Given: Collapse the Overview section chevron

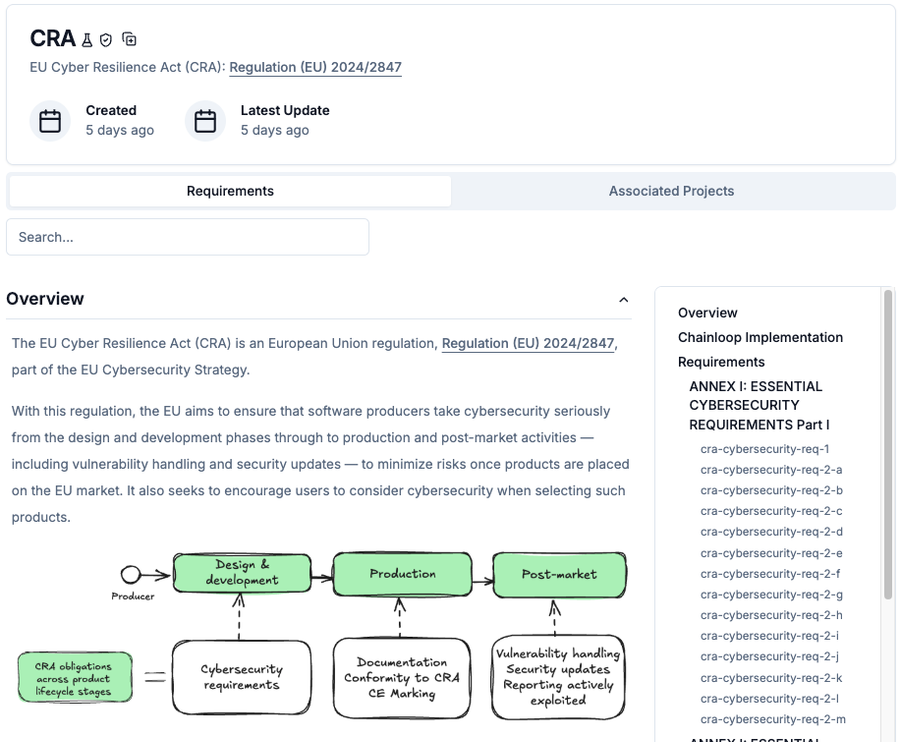Looking at the screenshot, I should 624,299.
